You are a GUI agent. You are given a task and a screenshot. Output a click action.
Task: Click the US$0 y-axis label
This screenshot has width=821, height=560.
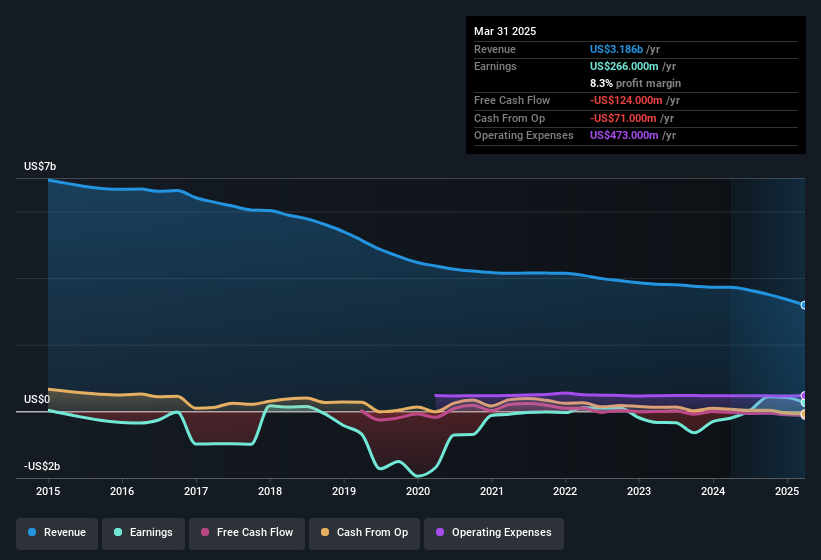(x=37, y=399)
